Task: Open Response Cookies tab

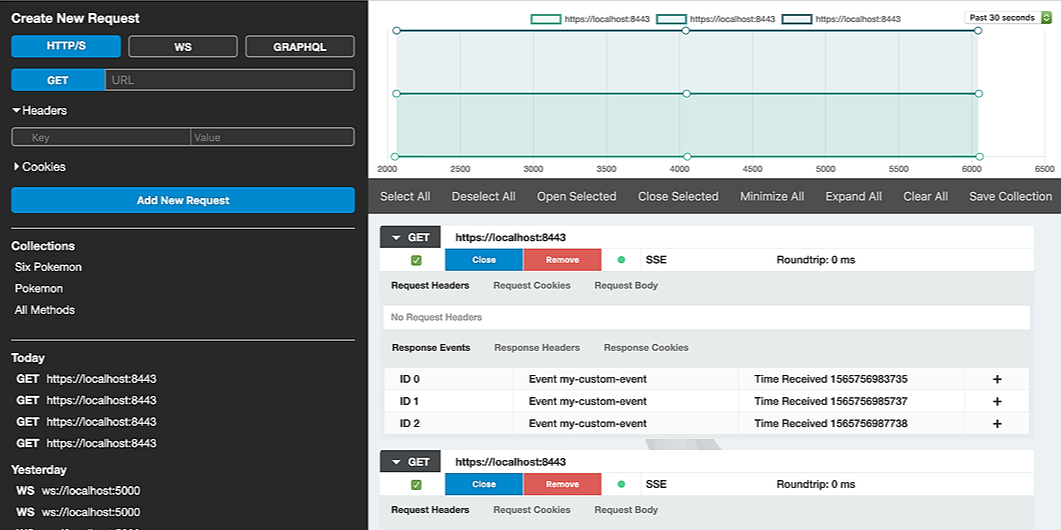Action: click(x=646, y=348)
